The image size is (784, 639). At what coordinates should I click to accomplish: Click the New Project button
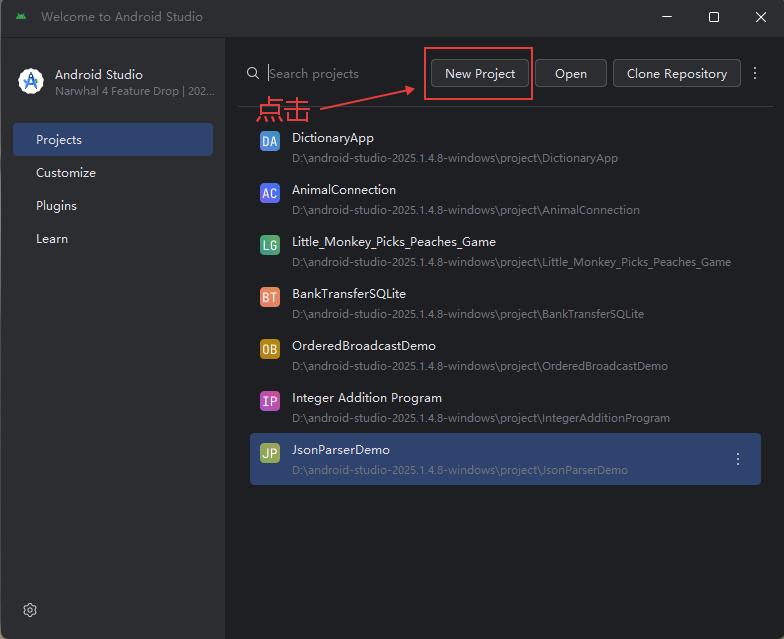pos(480,74)
